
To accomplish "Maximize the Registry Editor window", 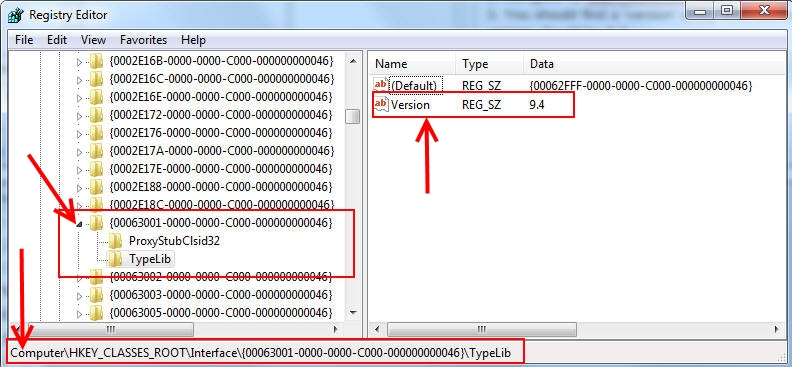I will tap(726, 10).
